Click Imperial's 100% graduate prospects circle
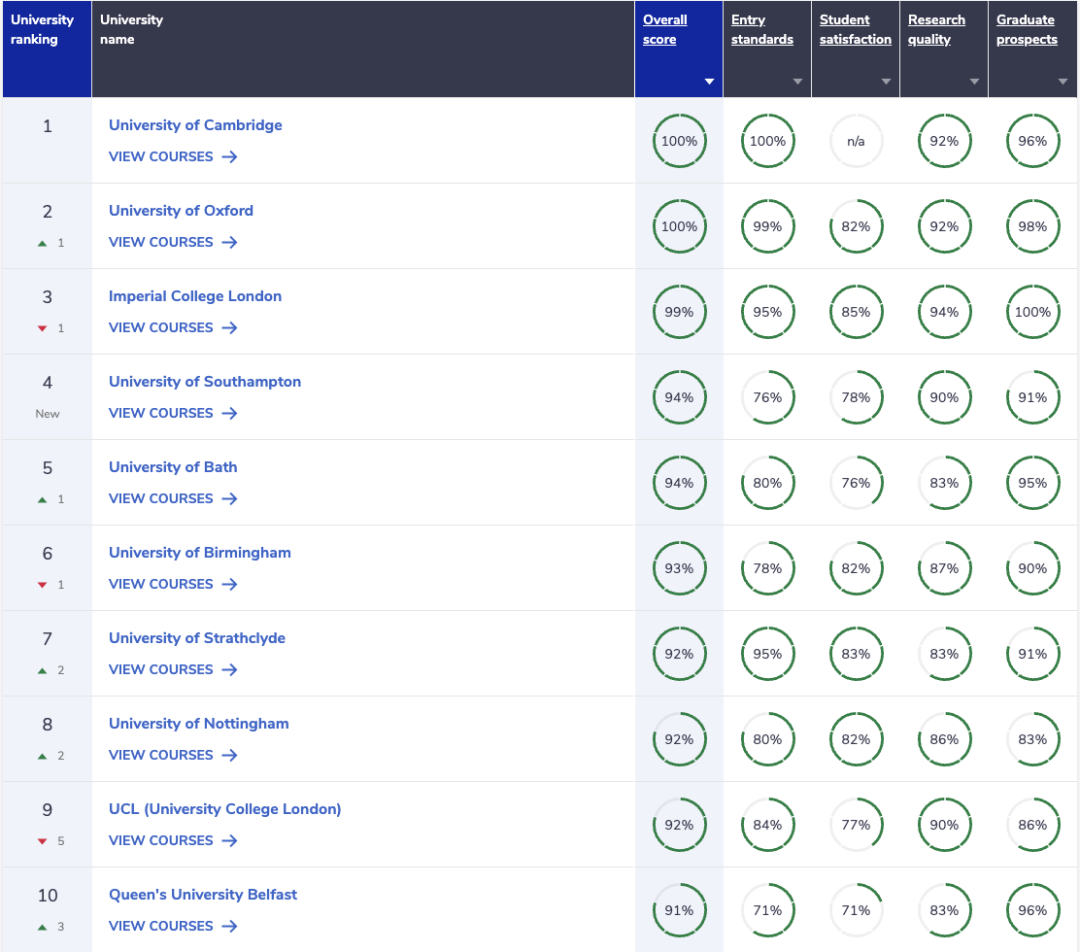Viewport: 1080px width, 952px height. coord(1032,312)
